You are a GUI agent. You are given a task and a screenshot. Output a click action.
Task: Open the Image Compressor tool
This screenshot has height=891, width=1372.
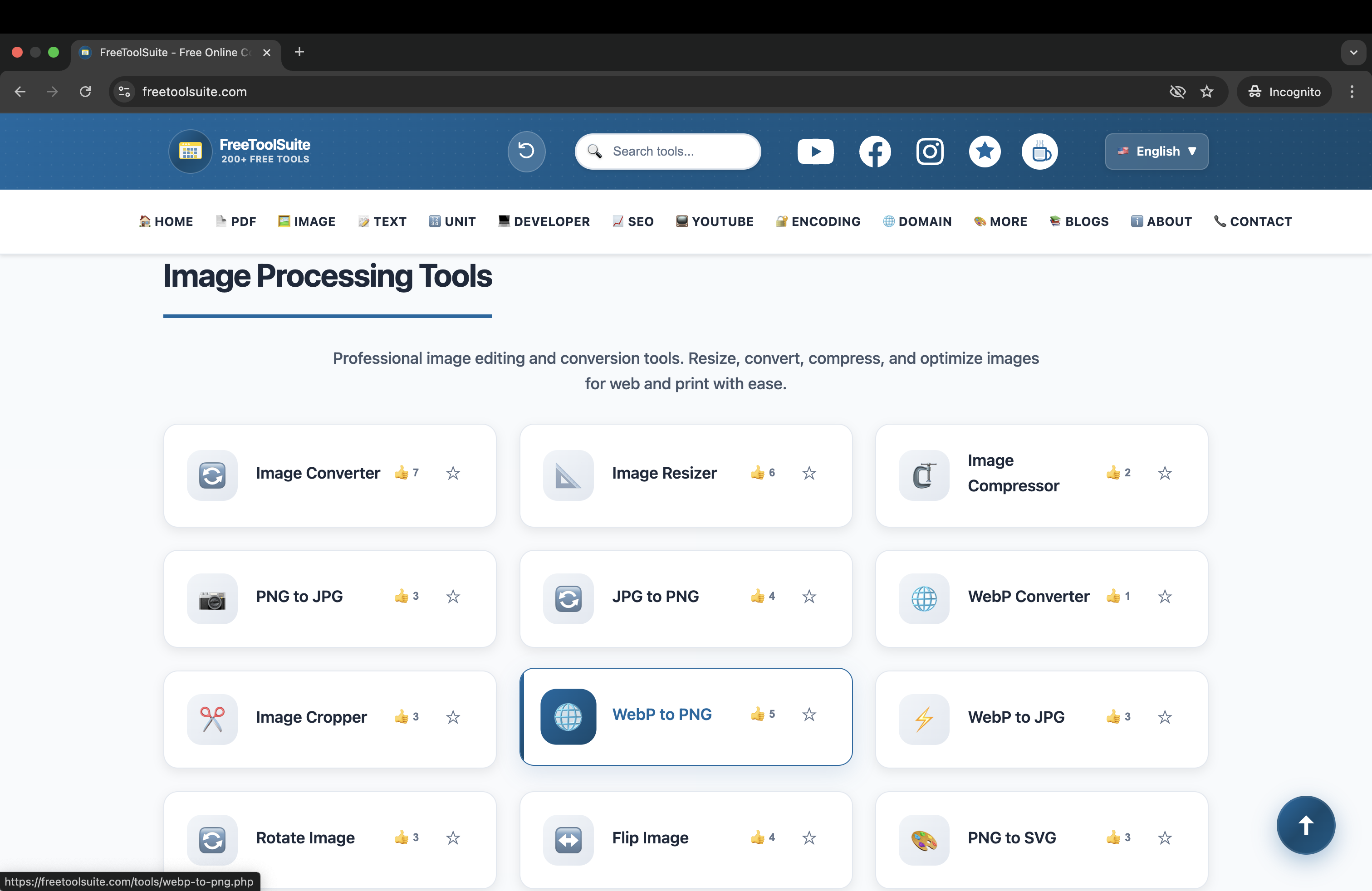(x=1013, y=473)
